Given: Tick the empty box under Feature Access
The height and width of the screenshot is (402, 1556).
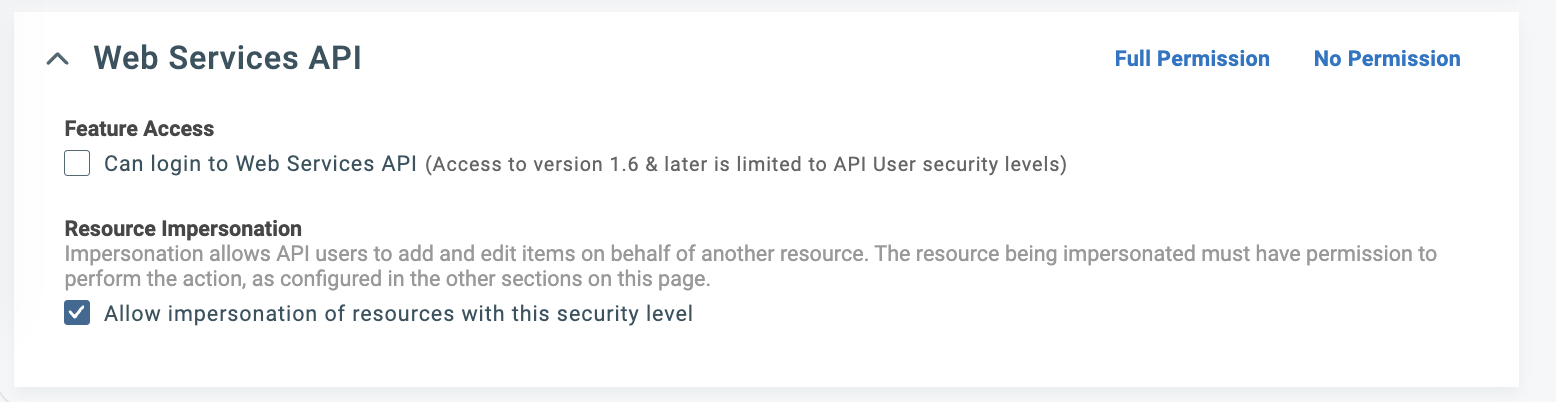Looking at the screenshot, I should (77, 163).
